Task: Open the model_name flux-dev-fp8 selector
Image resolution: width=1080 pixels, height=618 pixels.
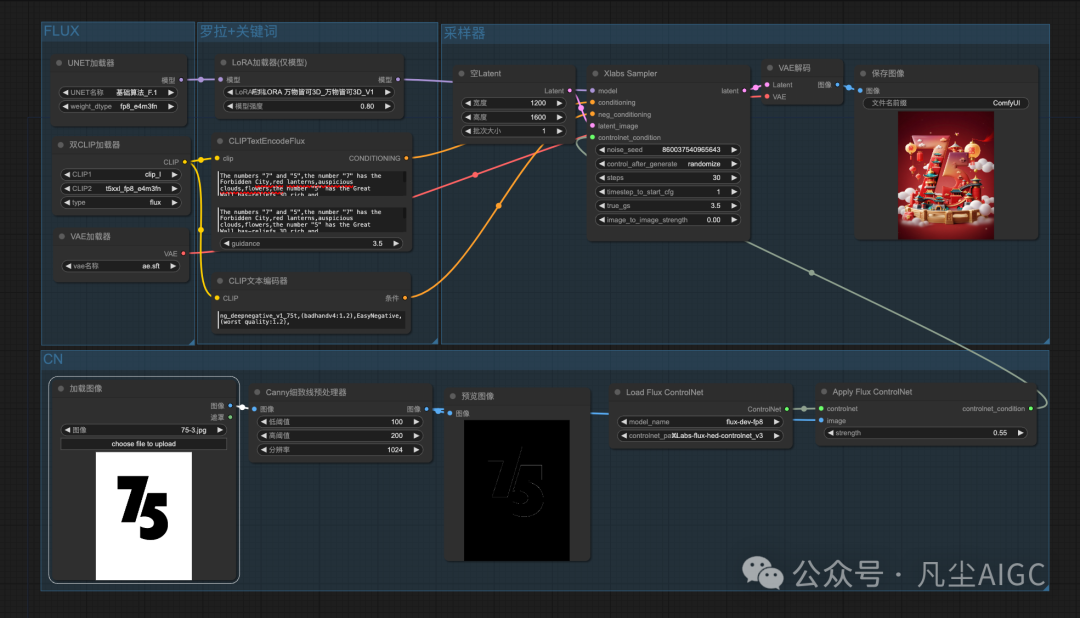Action: 700,422
